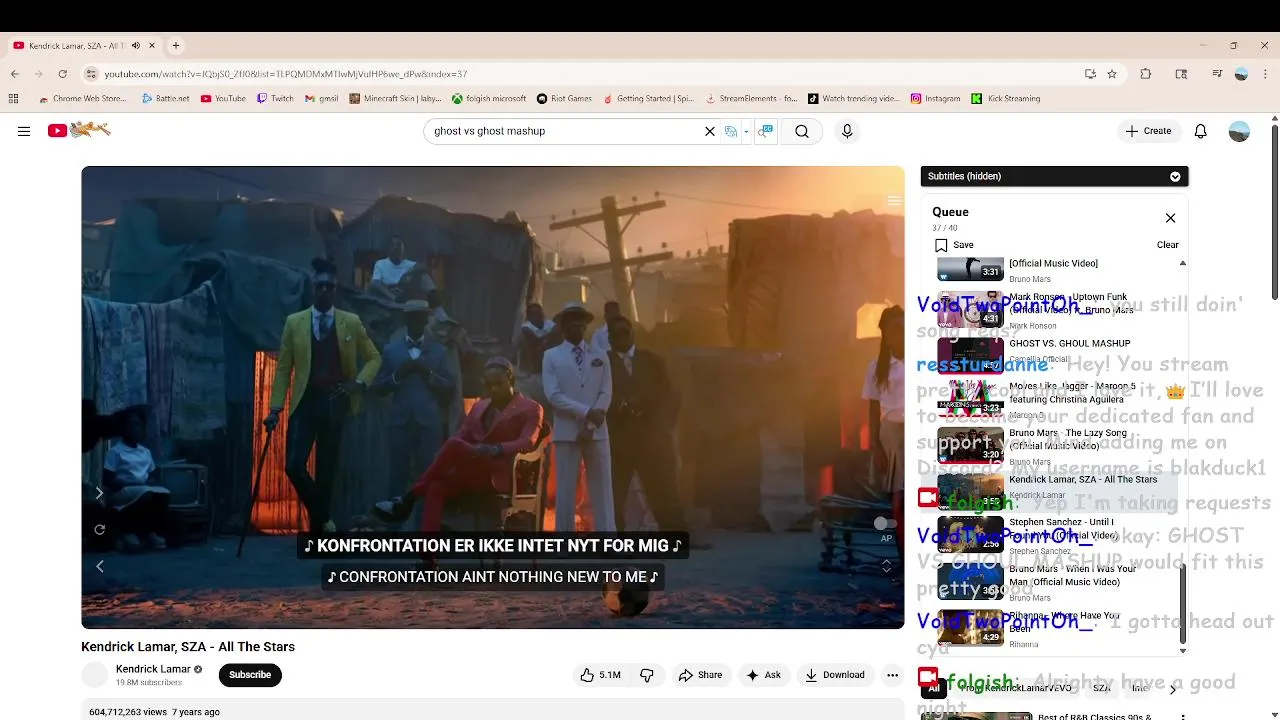The image size is (1280, 720).
Task: Select the SZA filter chip
Action: pos(1101,689)
